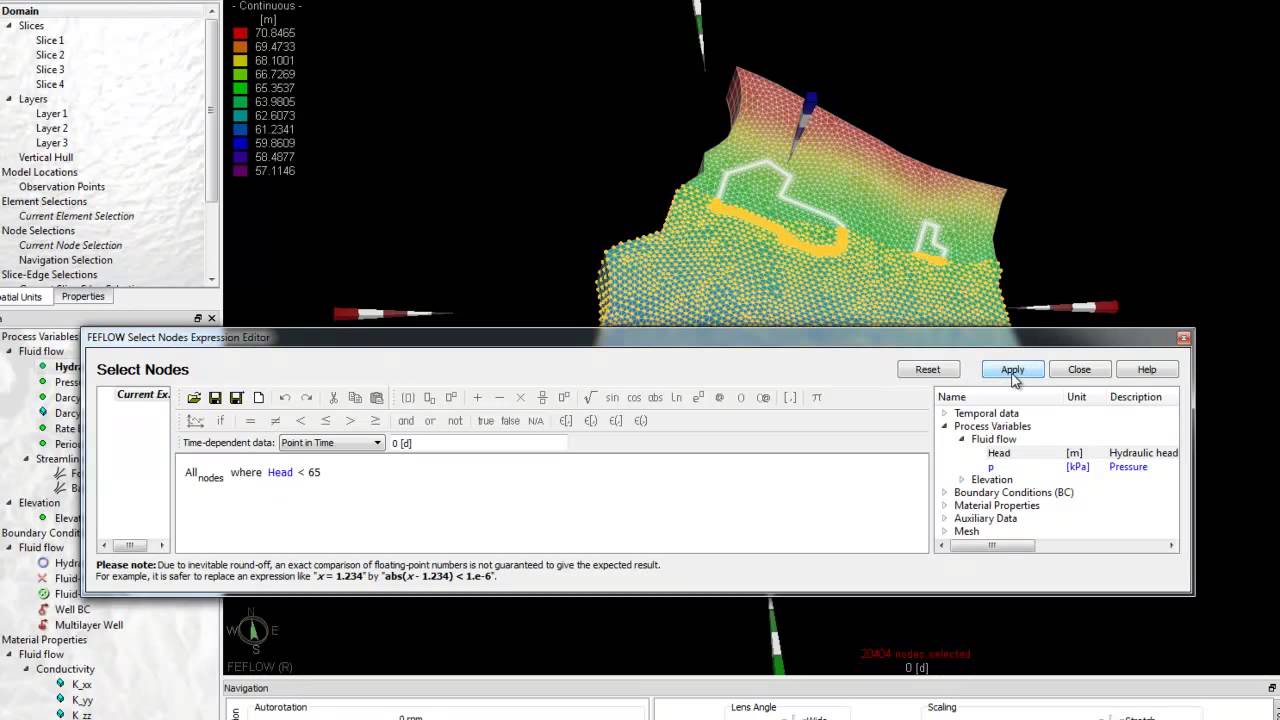The height and width of the screenshot is (720, 1280).
Task: Insert the sin function
Action: click(x=612, y=398)
